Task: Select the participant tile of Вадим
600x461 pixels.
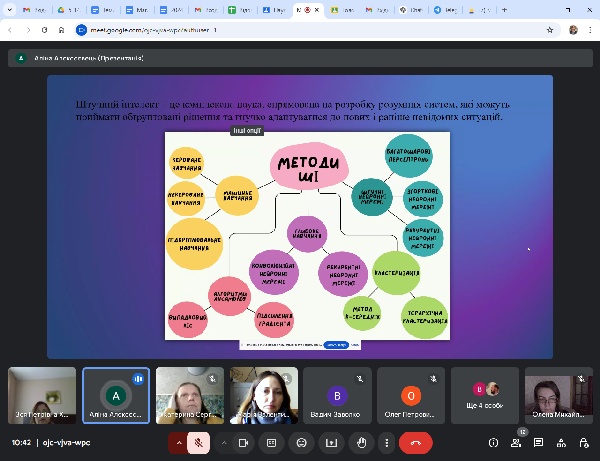Action: 337,395
